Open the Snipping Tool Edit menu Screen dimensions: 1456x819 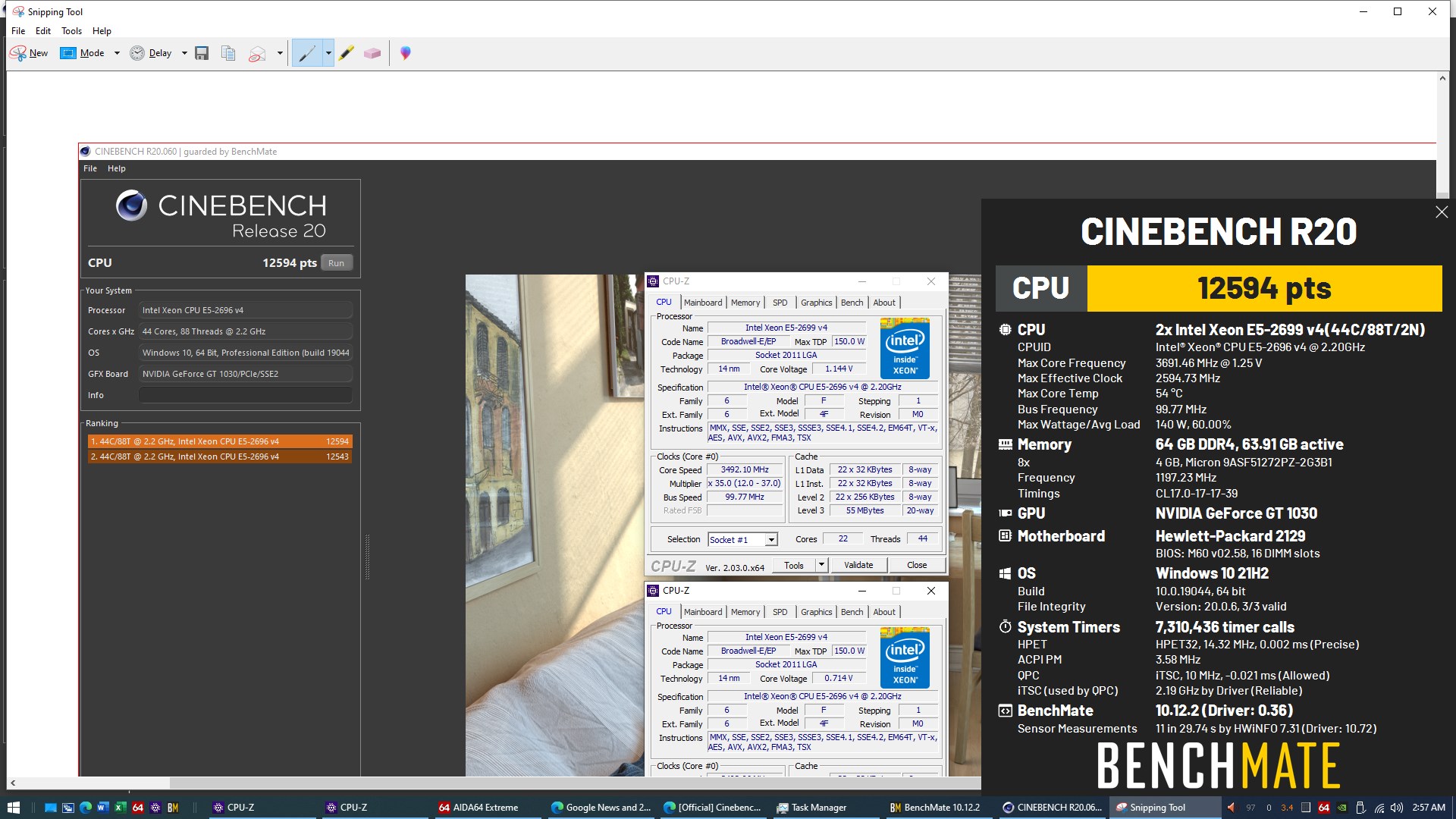tap(43, 31)
